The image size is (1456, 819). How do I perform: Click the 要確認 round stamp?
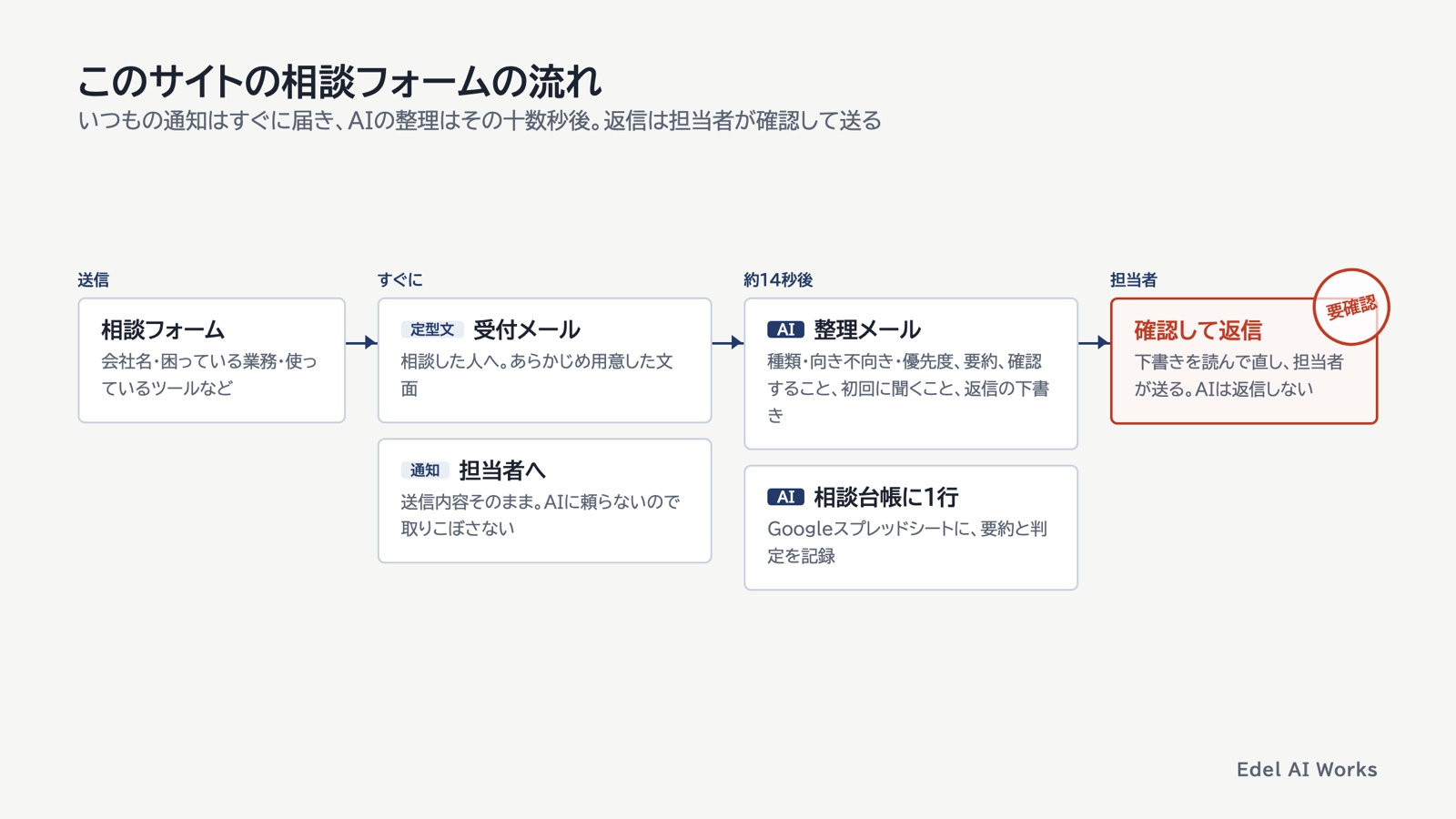coord(1351,307)
